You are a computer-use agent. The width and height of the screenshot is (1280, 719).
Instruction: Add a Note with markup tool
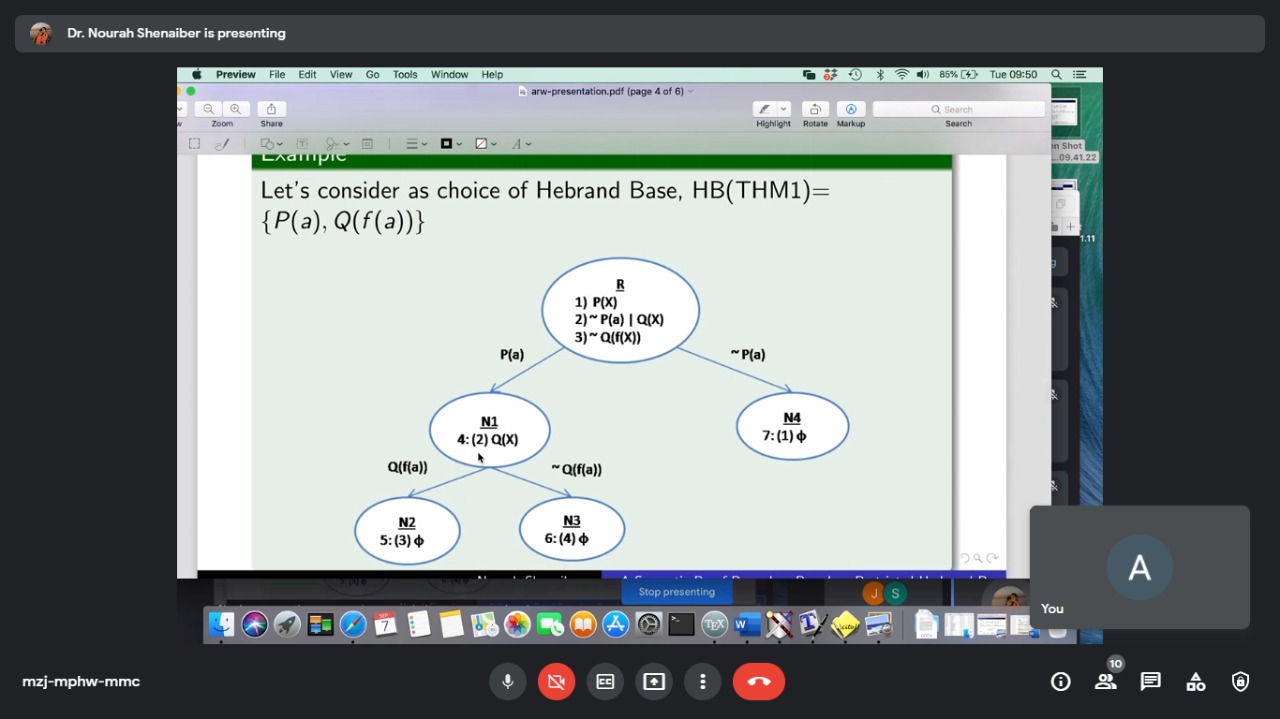click(x=367, y=144)
